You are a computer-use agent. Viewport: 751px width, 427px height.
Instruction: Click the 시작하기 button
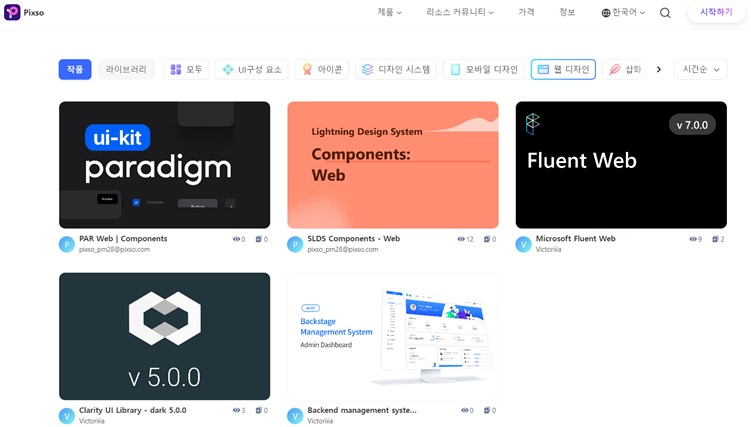click(x=716, y=12)
